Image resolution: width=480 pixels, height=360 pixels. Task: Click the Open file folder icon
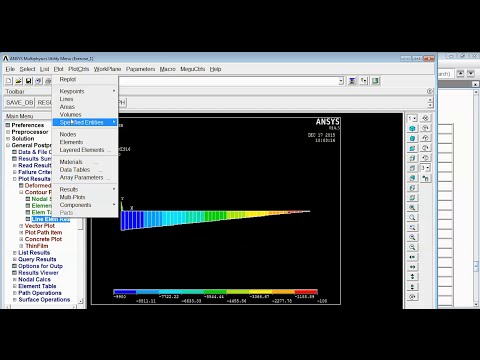point(19,81)
